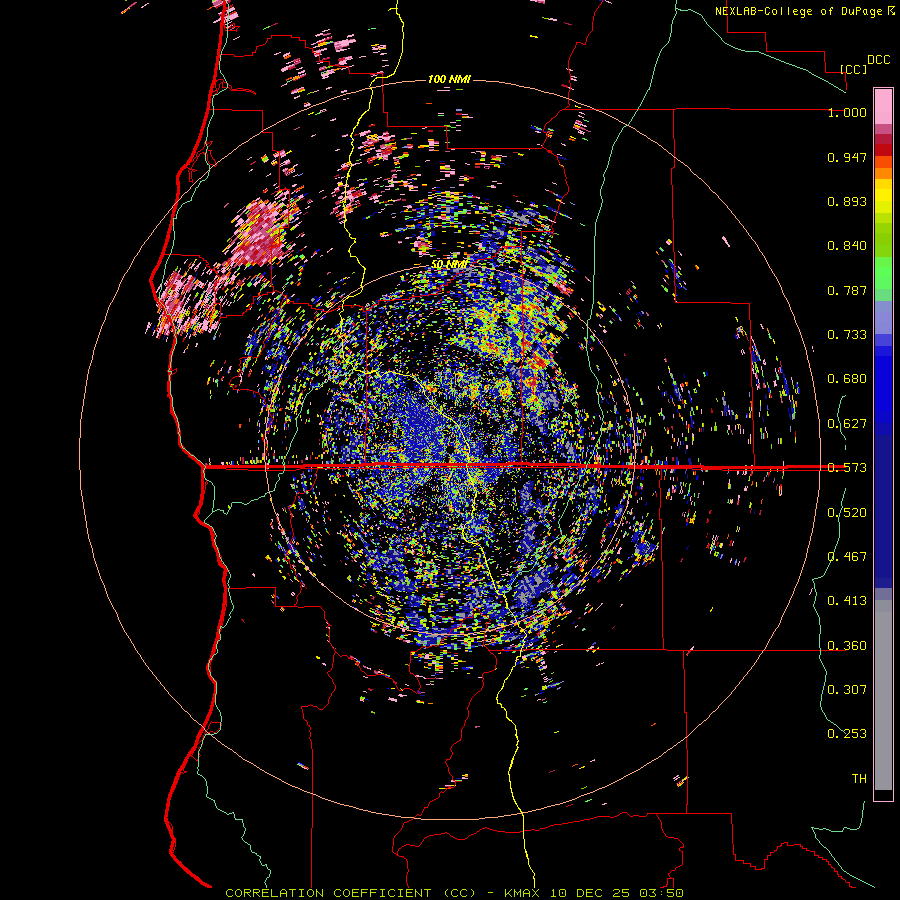This screenshot has width=900, height=900.
Task: Click the Correlation Coefficient KMAX timestamp caption
Action: click(454, 893)
